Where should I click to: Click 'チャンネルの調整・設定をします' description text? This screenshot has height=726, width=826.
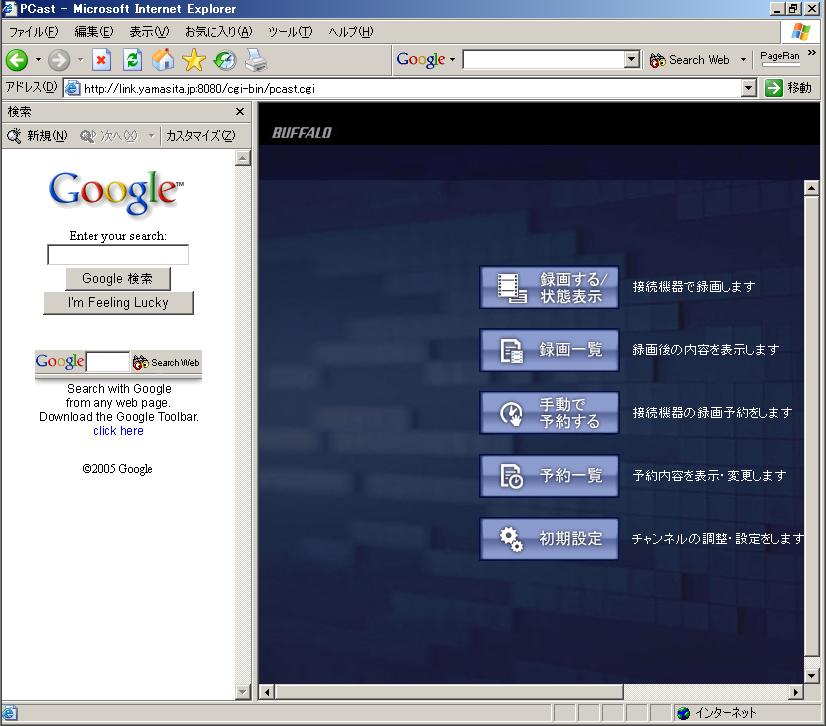[718, 538]
